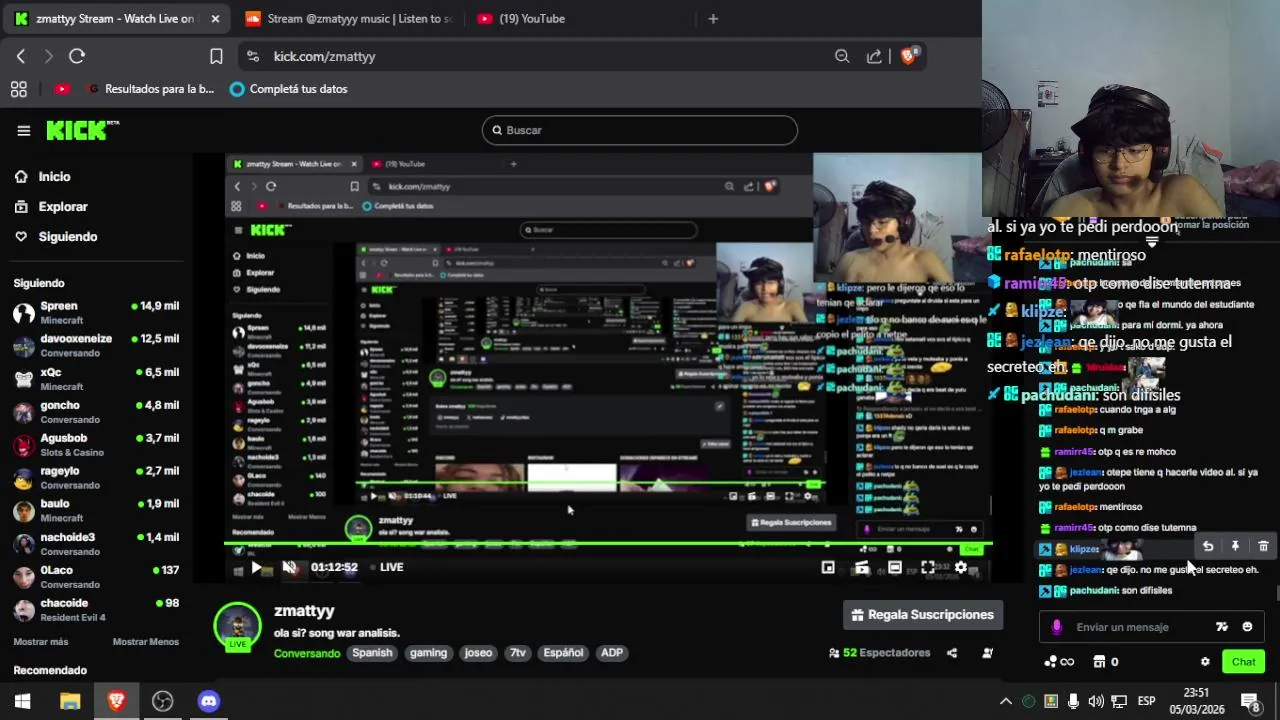Delete klipze's chat message
This screenshot has height=720, width=1280.
[x=1263, y=546]
